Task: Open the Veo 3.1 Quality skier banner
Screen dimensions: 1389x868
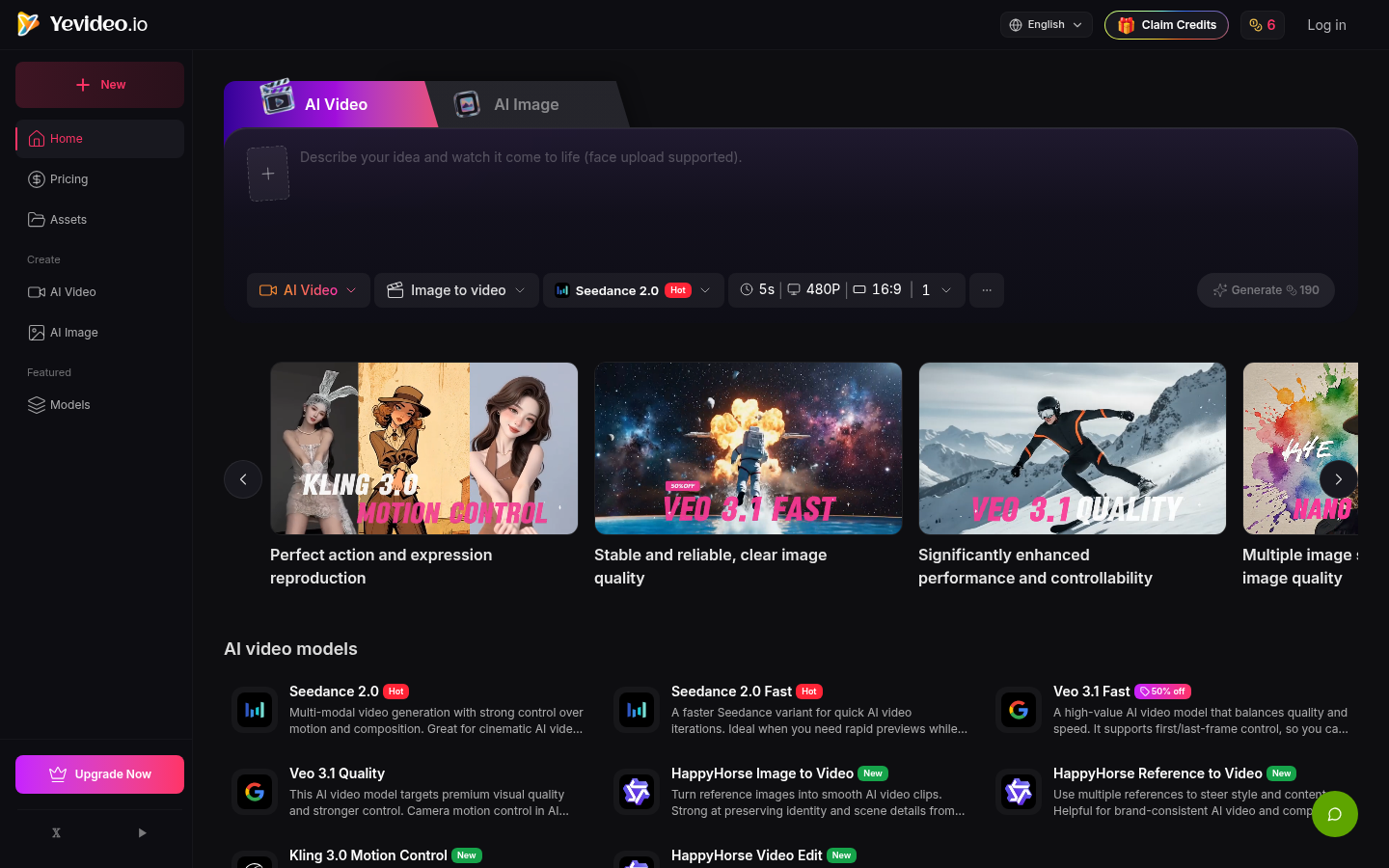Action: point(1073,448)
